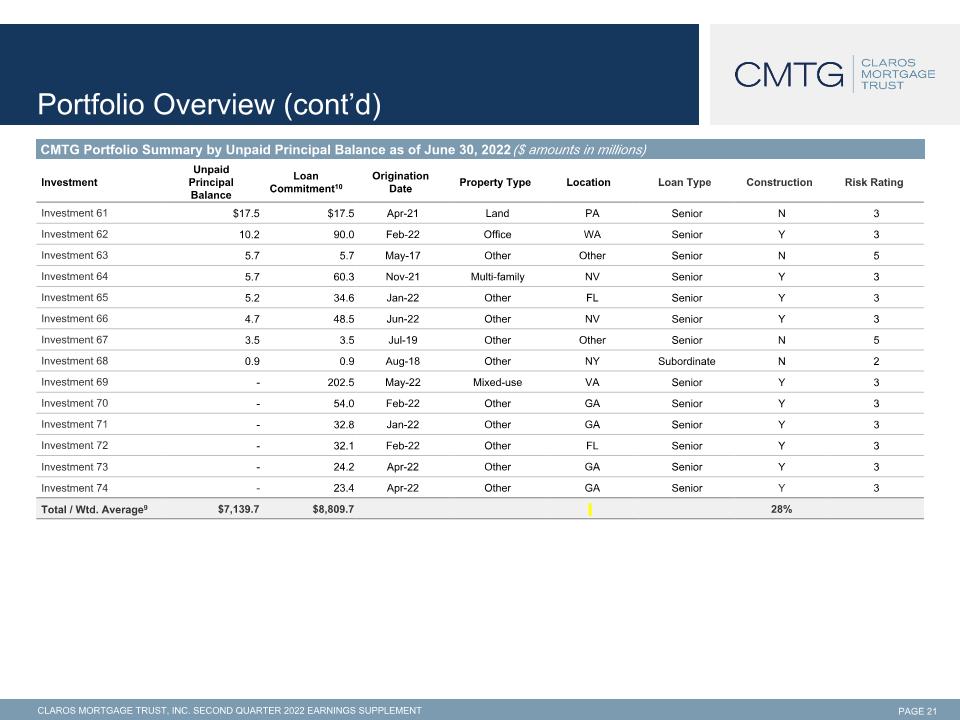Click the 'Subordinate' loan type cell
Viewport: 960px width, 720px height.
[x=686, y=361]
